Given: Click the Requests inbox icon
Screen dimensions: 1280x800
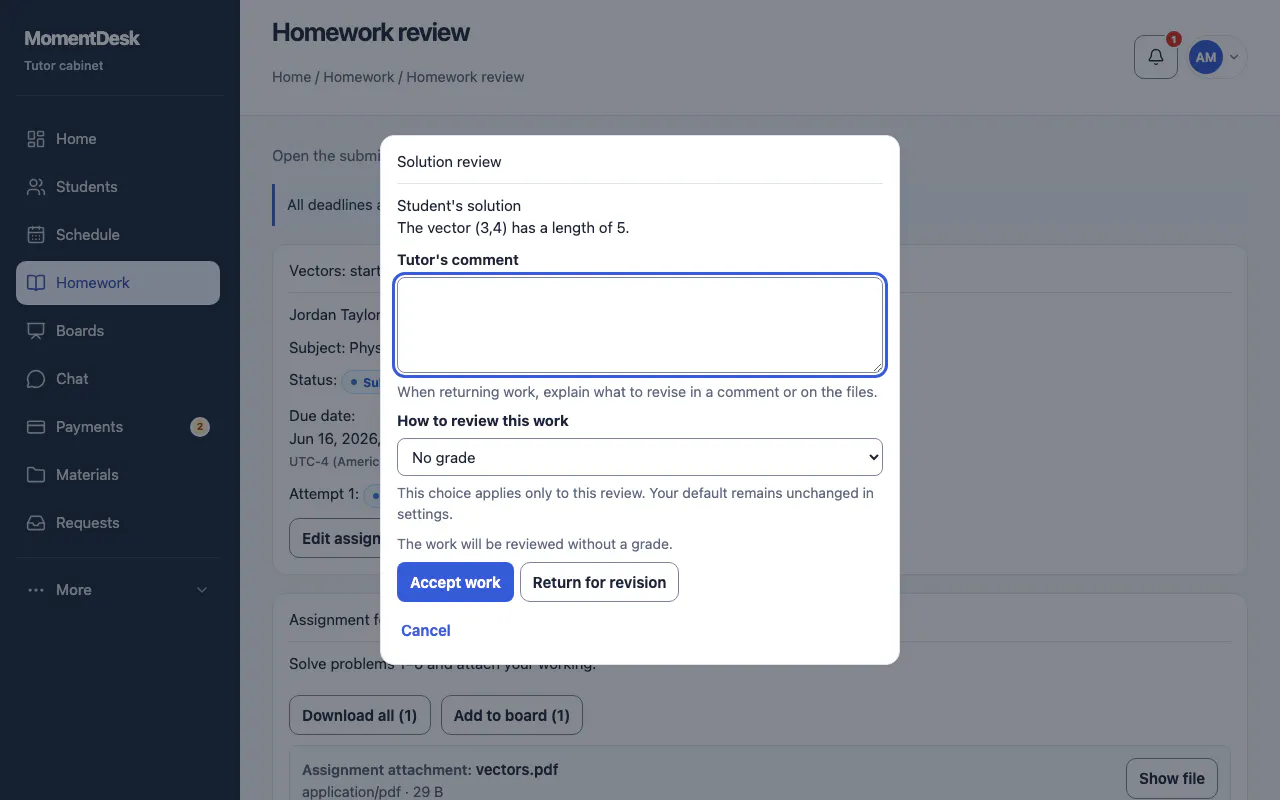Looking at the screenshot, I should [36, 523].
